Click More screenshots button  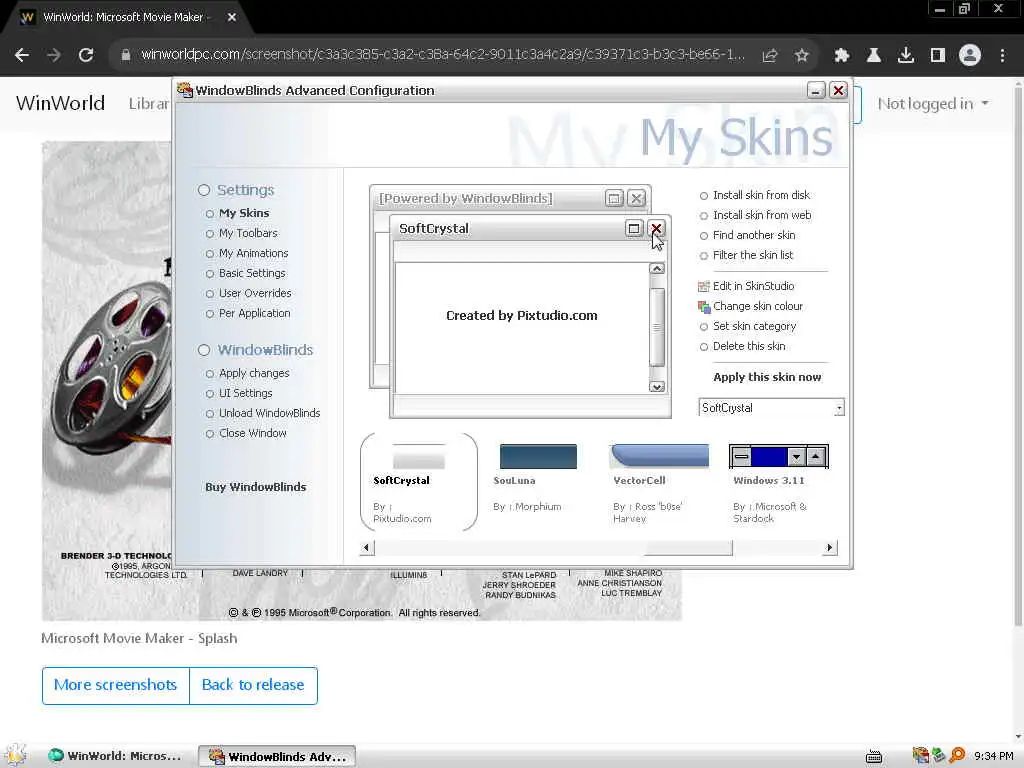coord(116,685)
